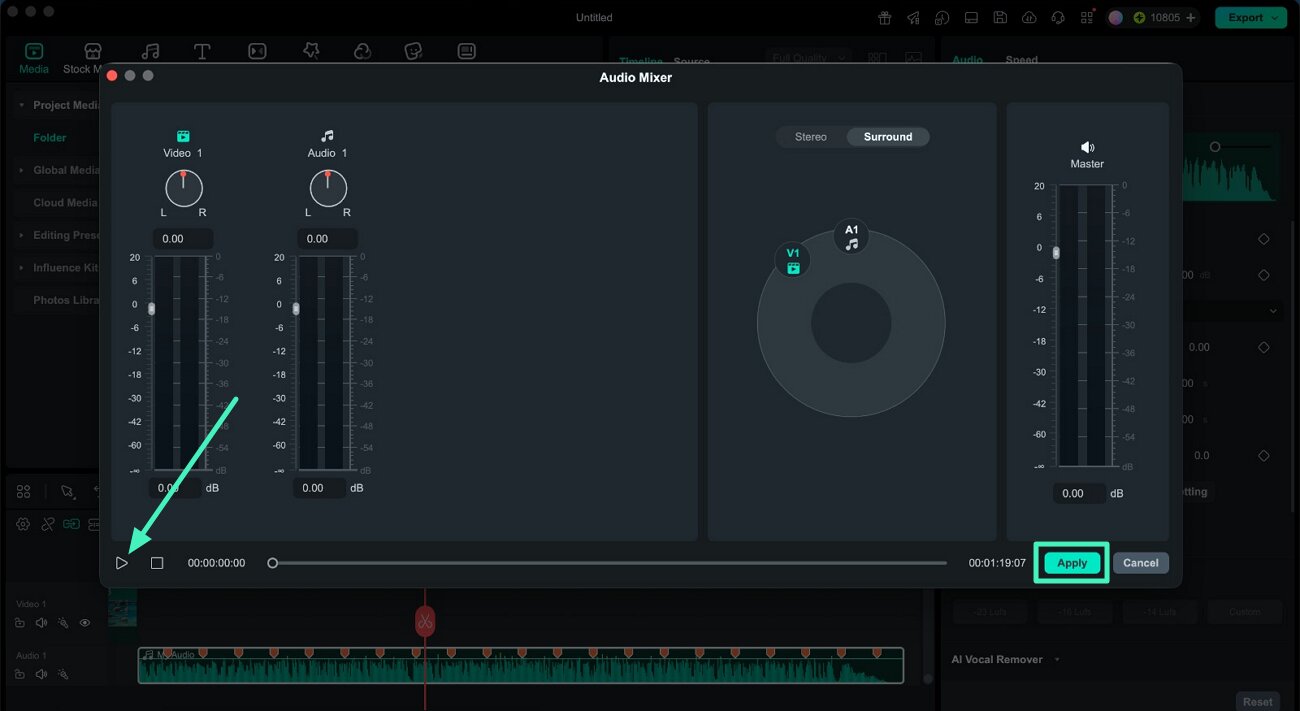The height and width of the screenshot is (711, 1300).
Task: Open the Audio library tab icon
Action: (150, 52)
